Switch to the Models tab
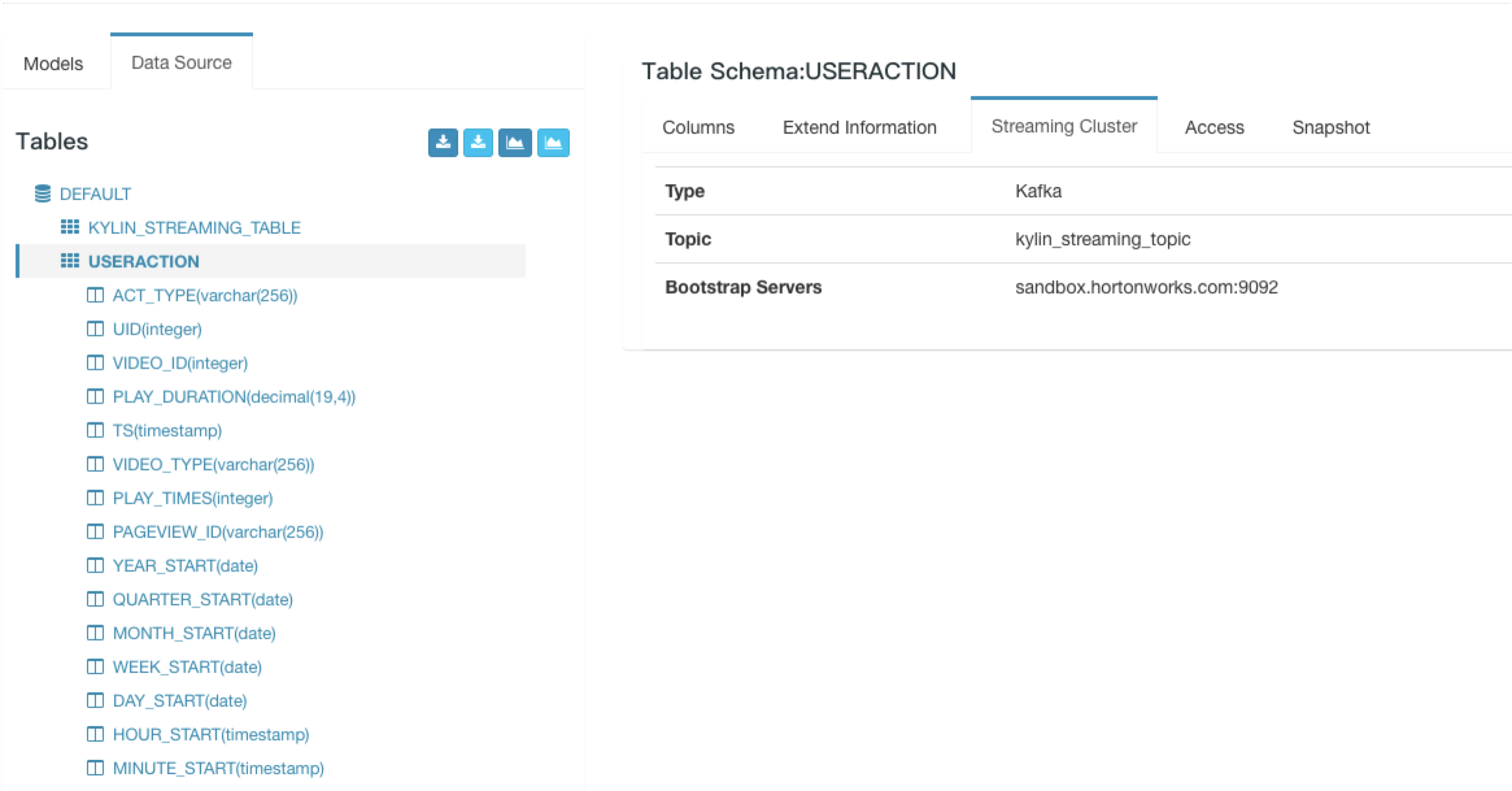The image size is (1512, 791). [x=53, y=64]
